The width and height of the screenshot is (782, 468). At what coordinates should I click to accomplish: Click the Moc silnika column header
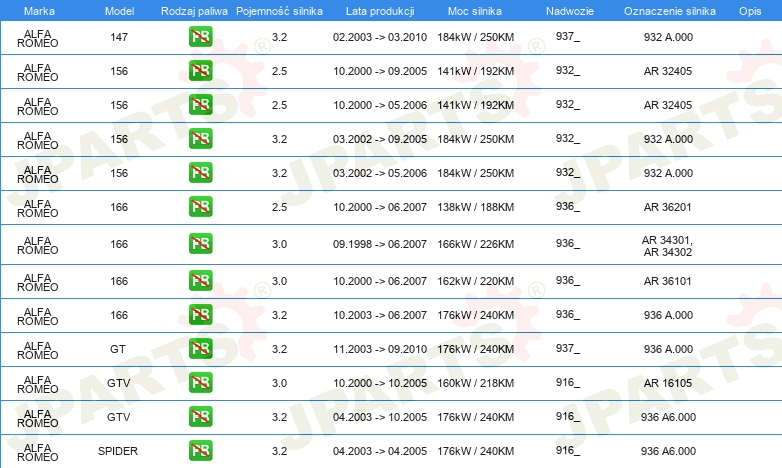click(x=475, y=11)
